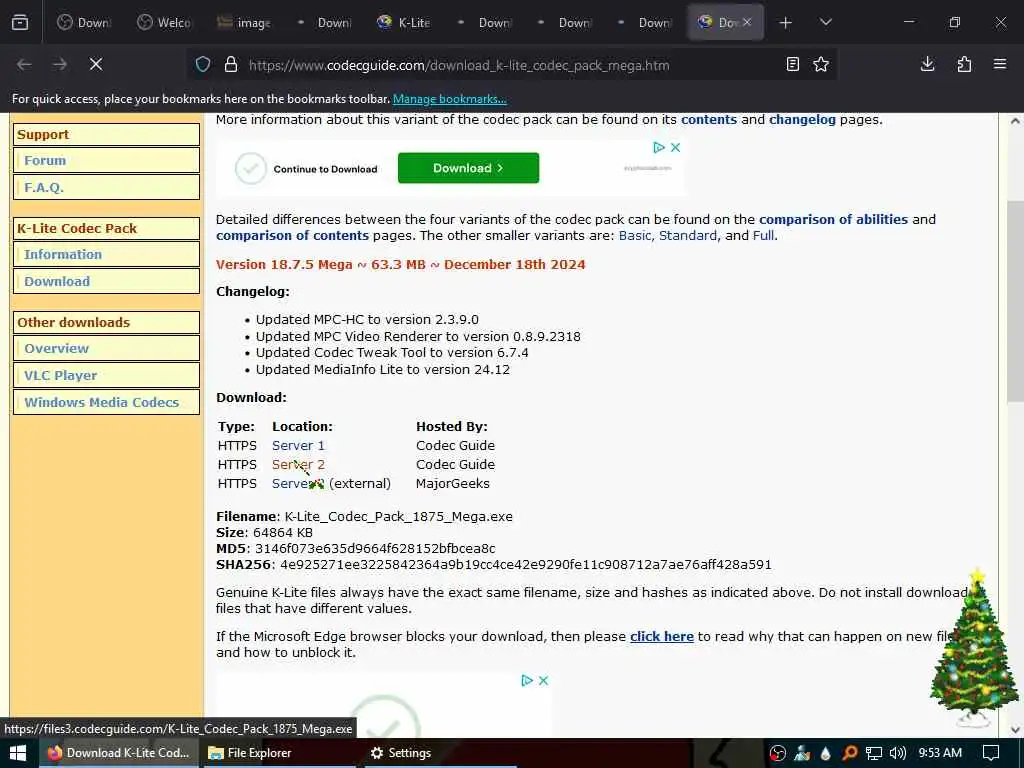
Task: Open the Standard variant link
Action: [688, 235]
